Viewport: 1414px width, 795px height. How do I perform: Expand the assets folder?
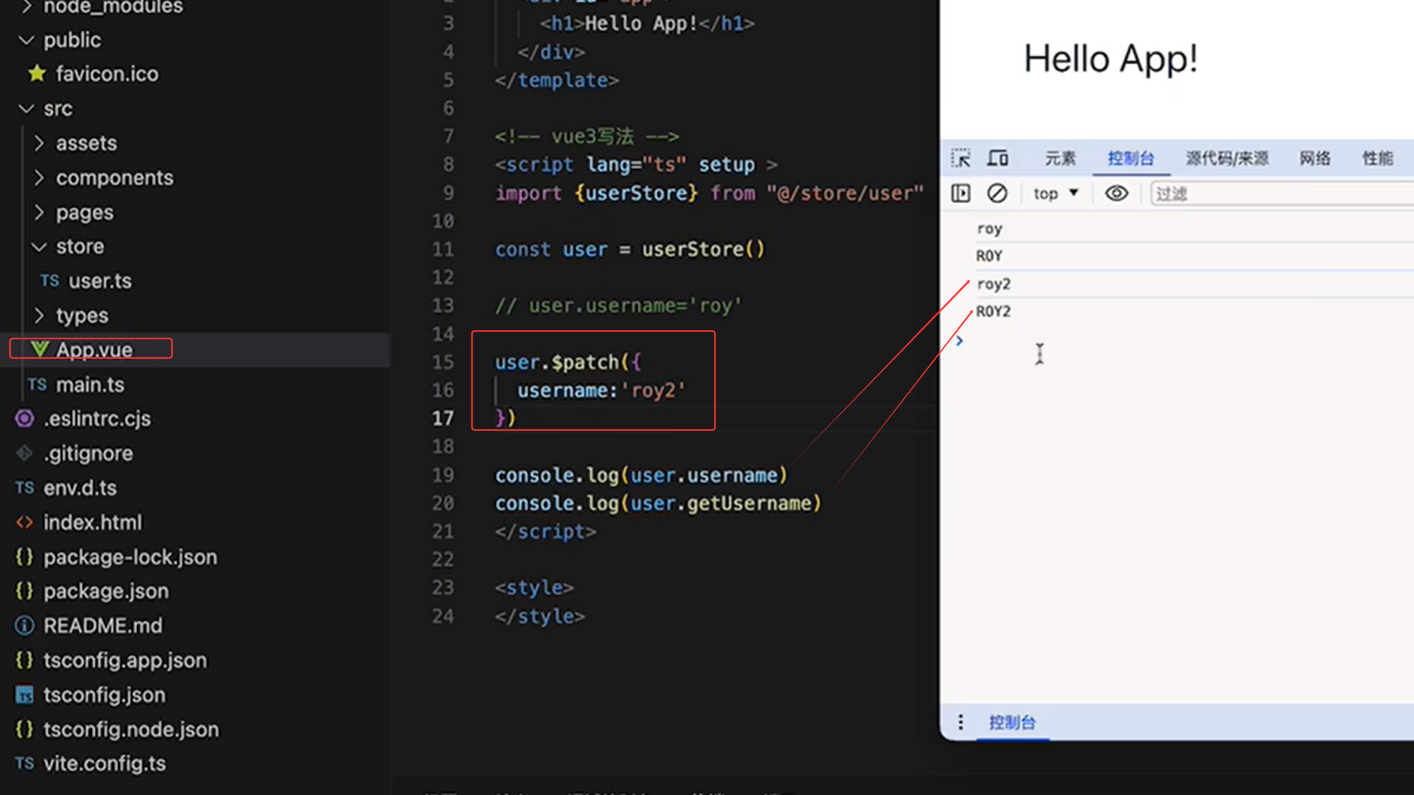coord(39,143)
